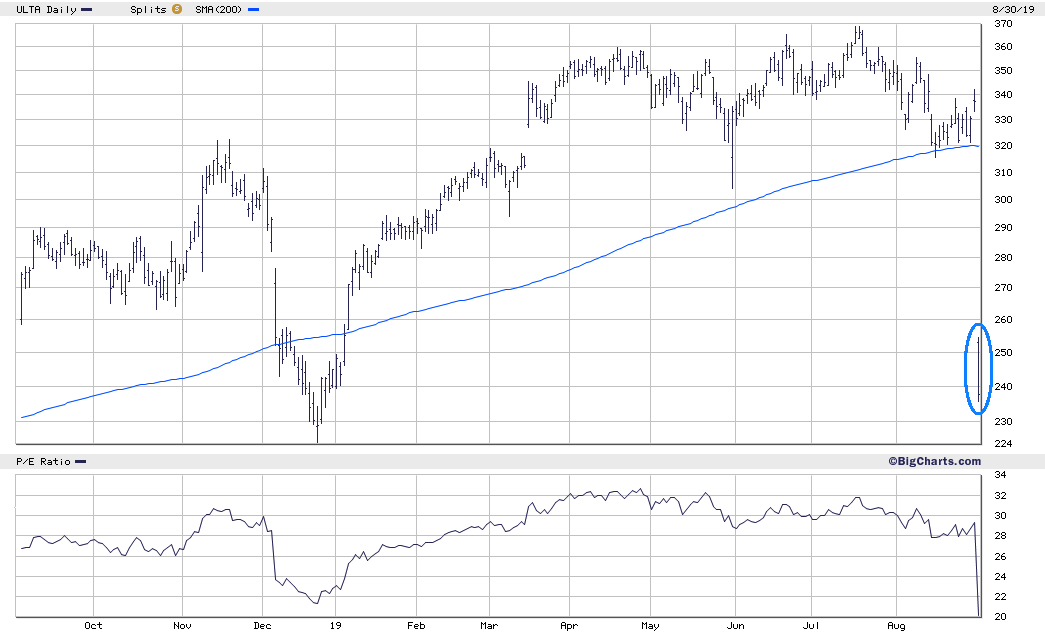This screenshot has height=635, width=1045.
Task: Click the 34 value on P/E axis
Action: coord(1000,475)
